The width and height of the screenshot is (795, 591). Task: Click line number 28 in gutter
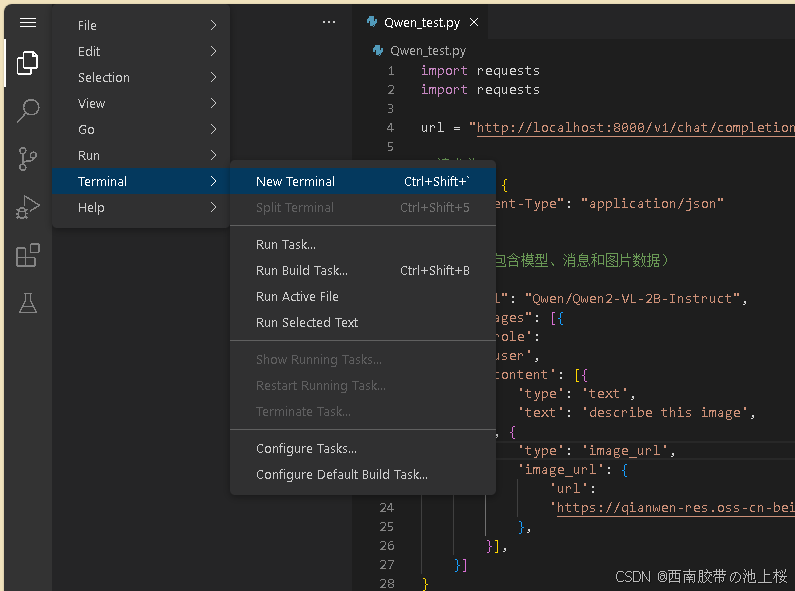coord(387,584)
